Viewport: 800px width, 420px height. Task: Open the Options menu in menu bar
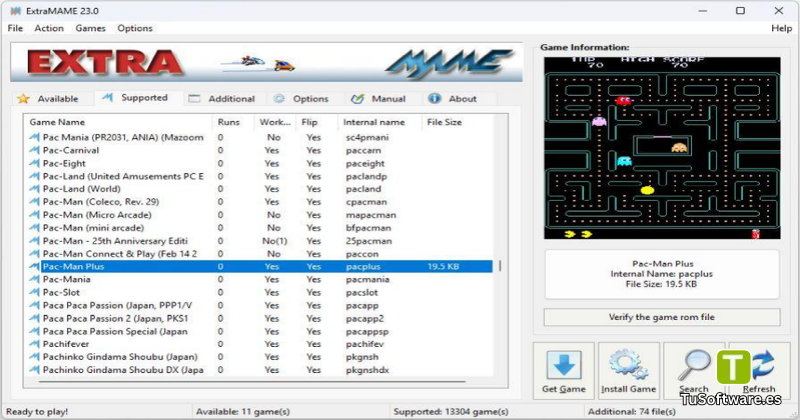(x=135, y=28)
